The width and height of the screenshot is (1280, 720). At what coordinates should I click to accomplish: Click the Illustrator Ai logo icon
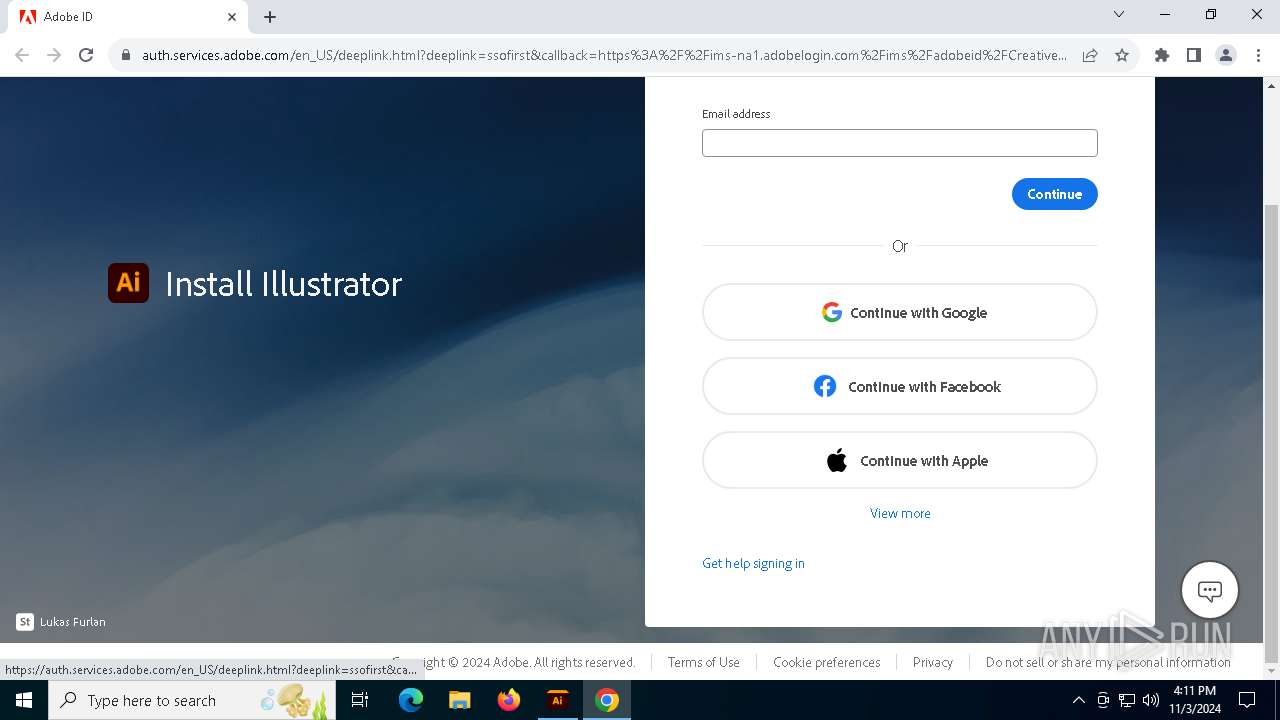128,283
